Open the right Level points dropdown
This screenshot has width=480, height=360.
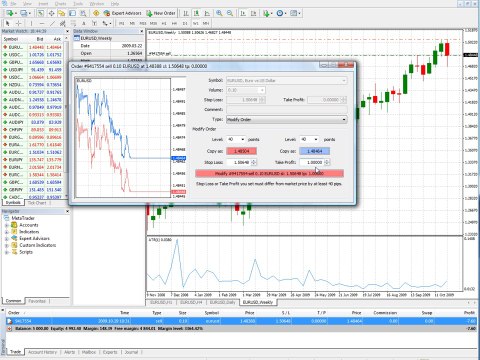coord(309,139)
